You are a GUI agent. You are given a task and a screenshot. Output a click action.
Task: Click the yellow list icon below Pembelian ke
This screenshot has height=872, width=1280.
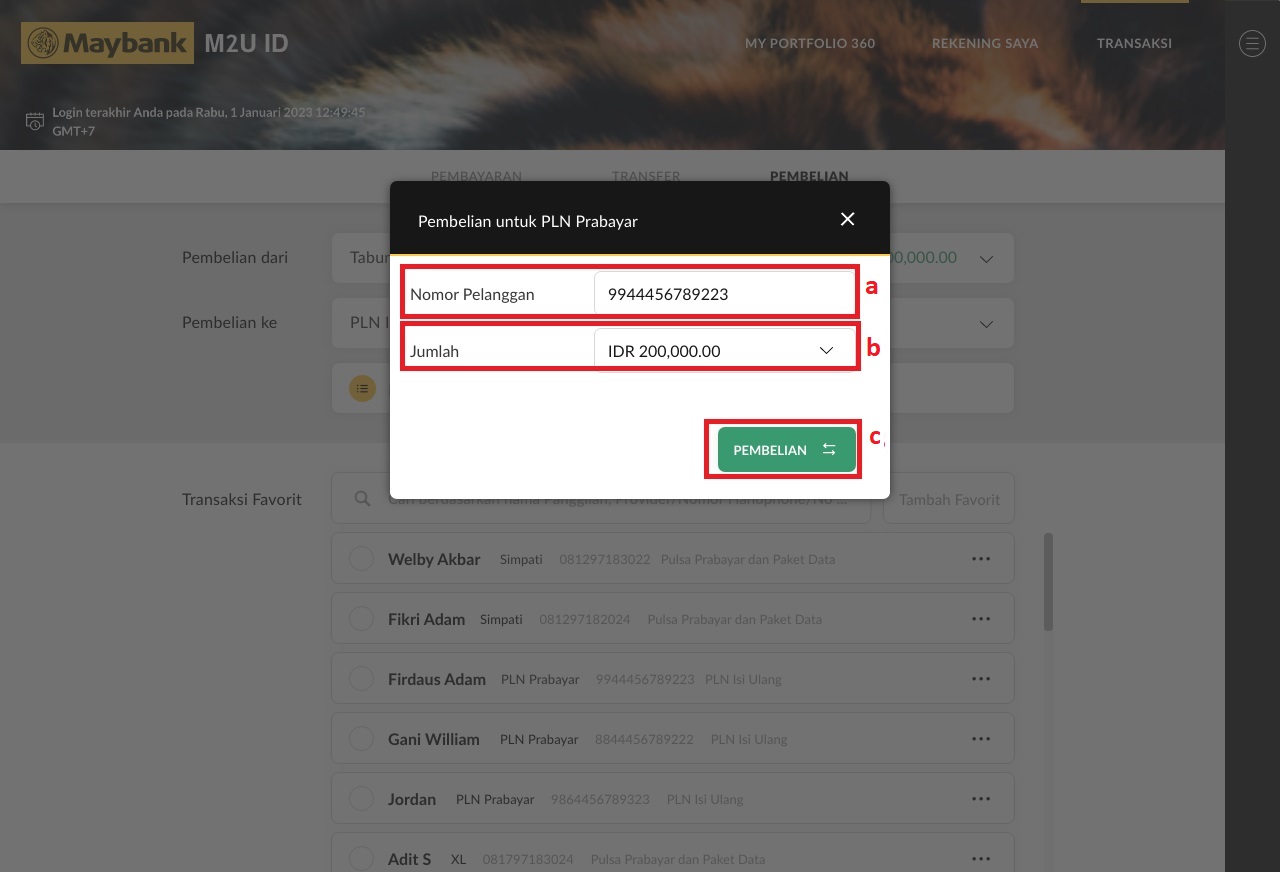[362, 388]
